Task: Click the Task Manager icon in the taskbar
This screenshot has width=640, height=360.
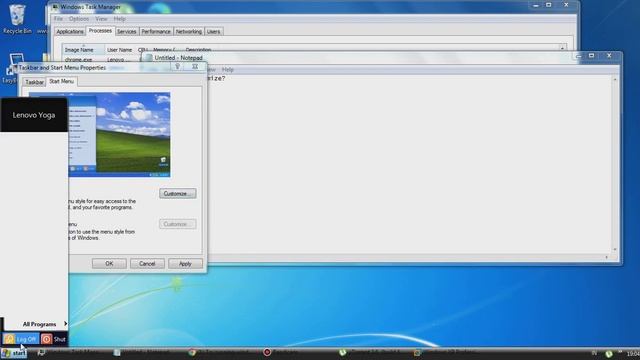Action: 42,352
